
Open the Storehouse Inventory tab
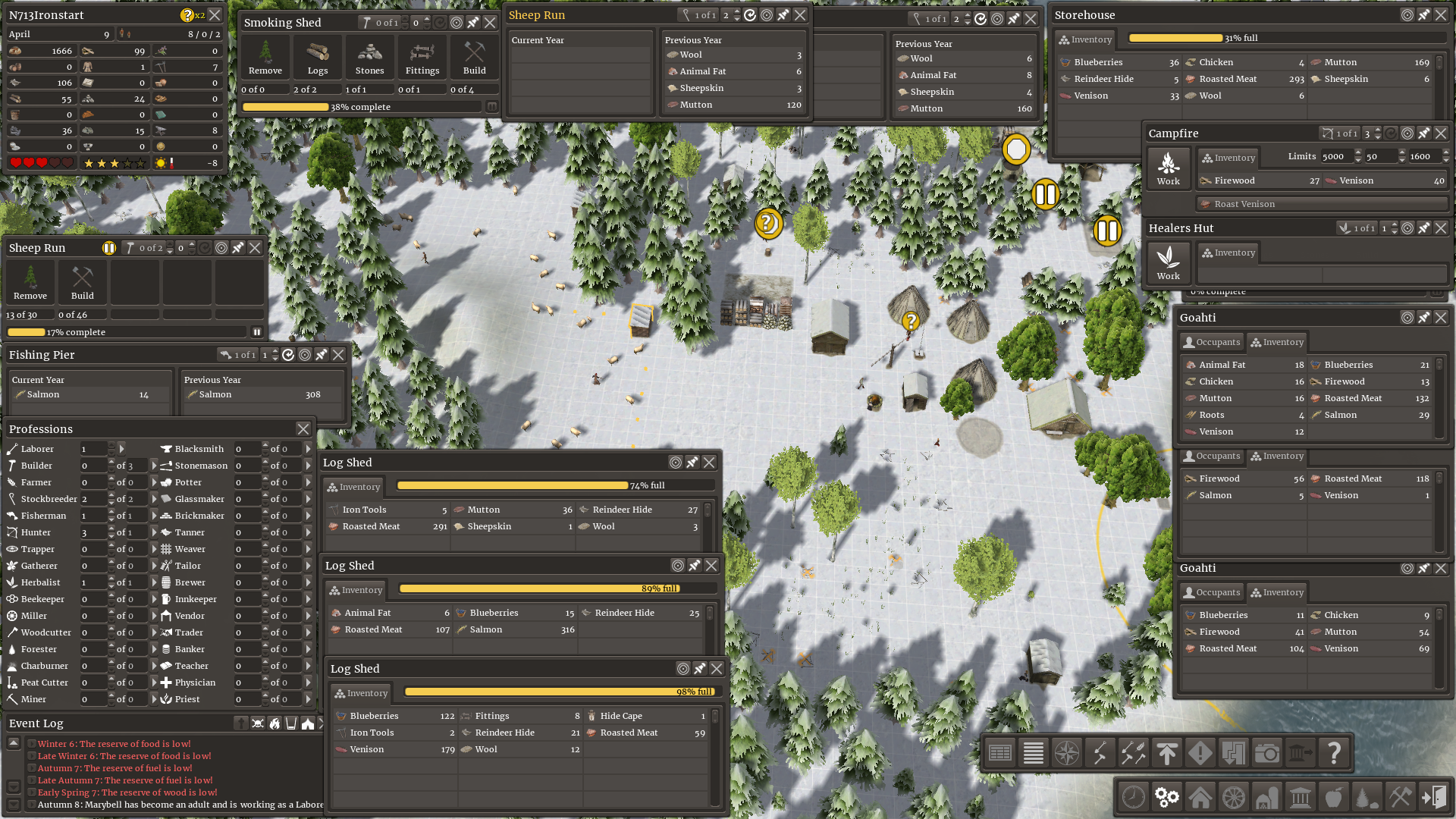tap(1085, 39)
